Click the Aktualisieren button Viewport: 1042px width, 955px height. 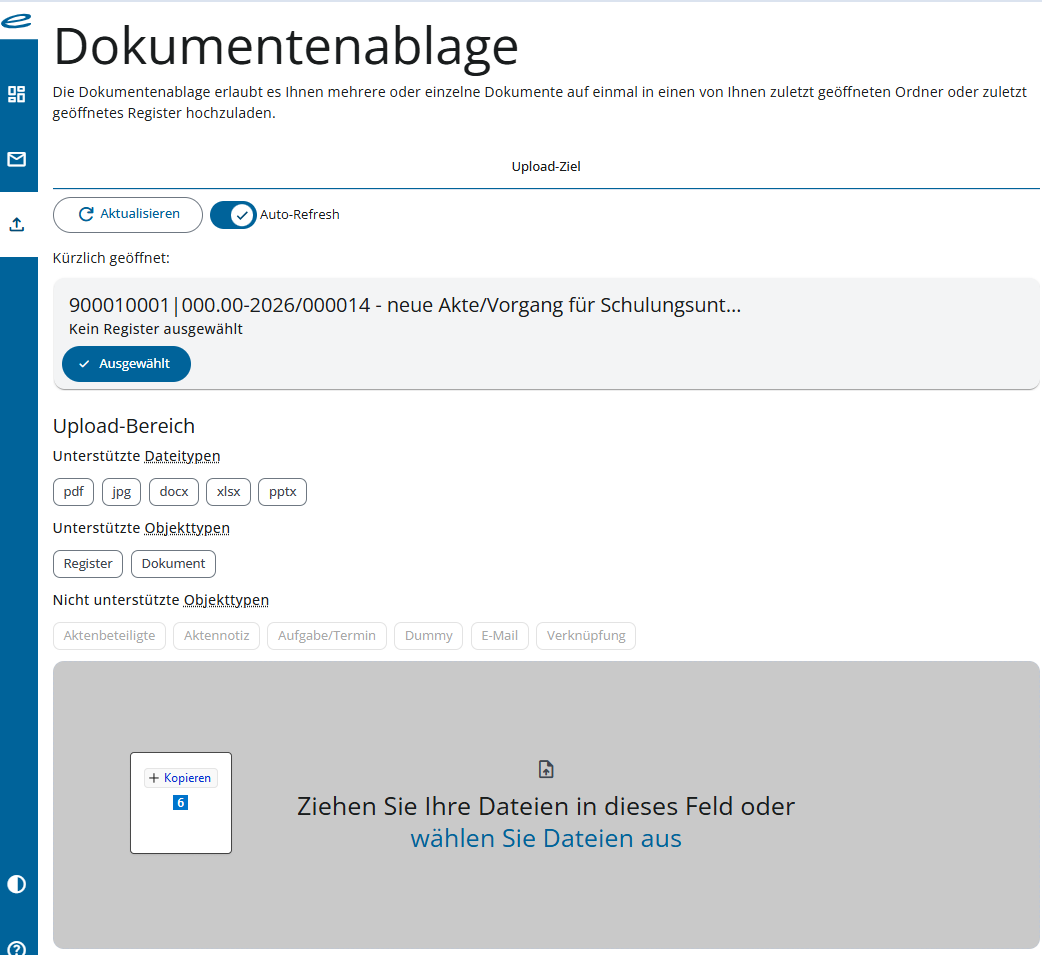(128, 215)
